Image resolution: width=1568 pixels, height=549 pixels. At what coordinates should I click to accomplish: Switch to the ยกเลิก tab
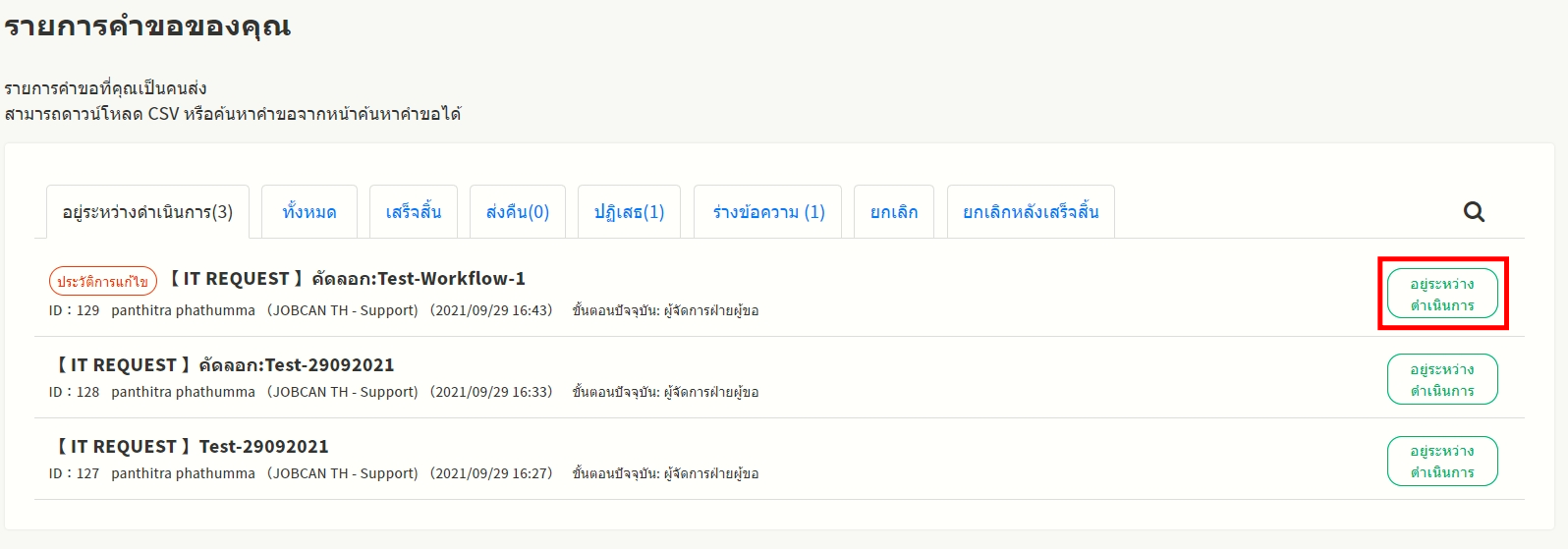click(894, 212)
